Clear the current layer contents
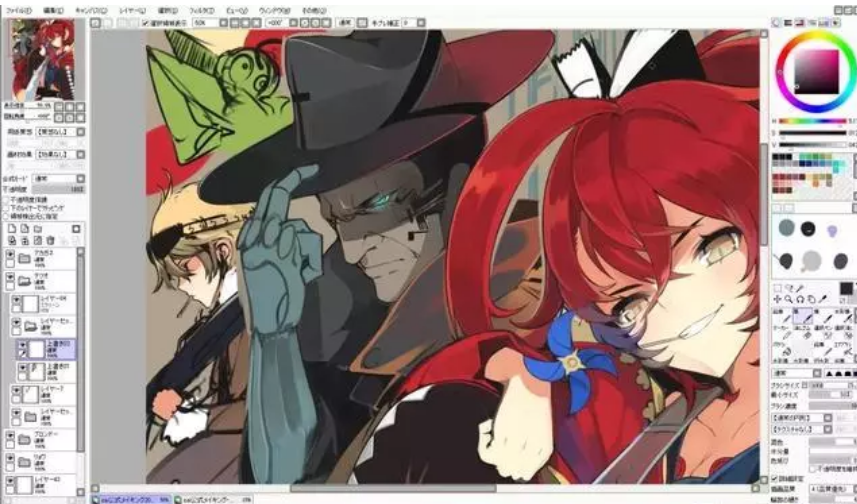Image resolution: width=857 pixels, height=504 pixels. click(38, 241)
